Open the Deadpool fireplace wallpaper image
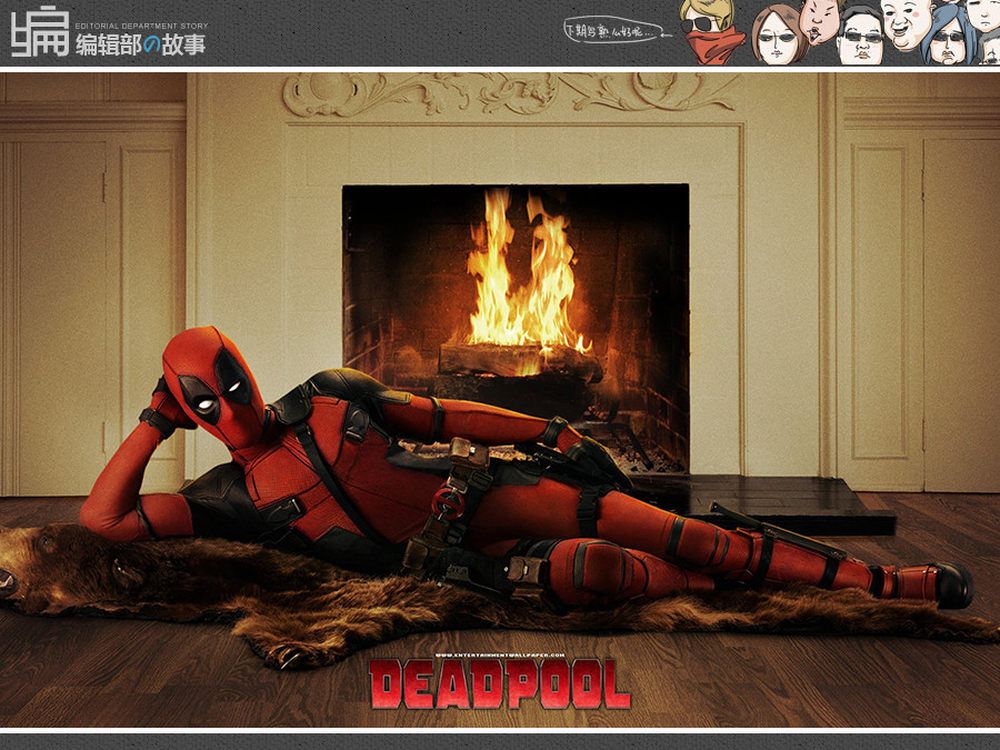Screen dimensions: 1000x750 click(x=500, y=400)
